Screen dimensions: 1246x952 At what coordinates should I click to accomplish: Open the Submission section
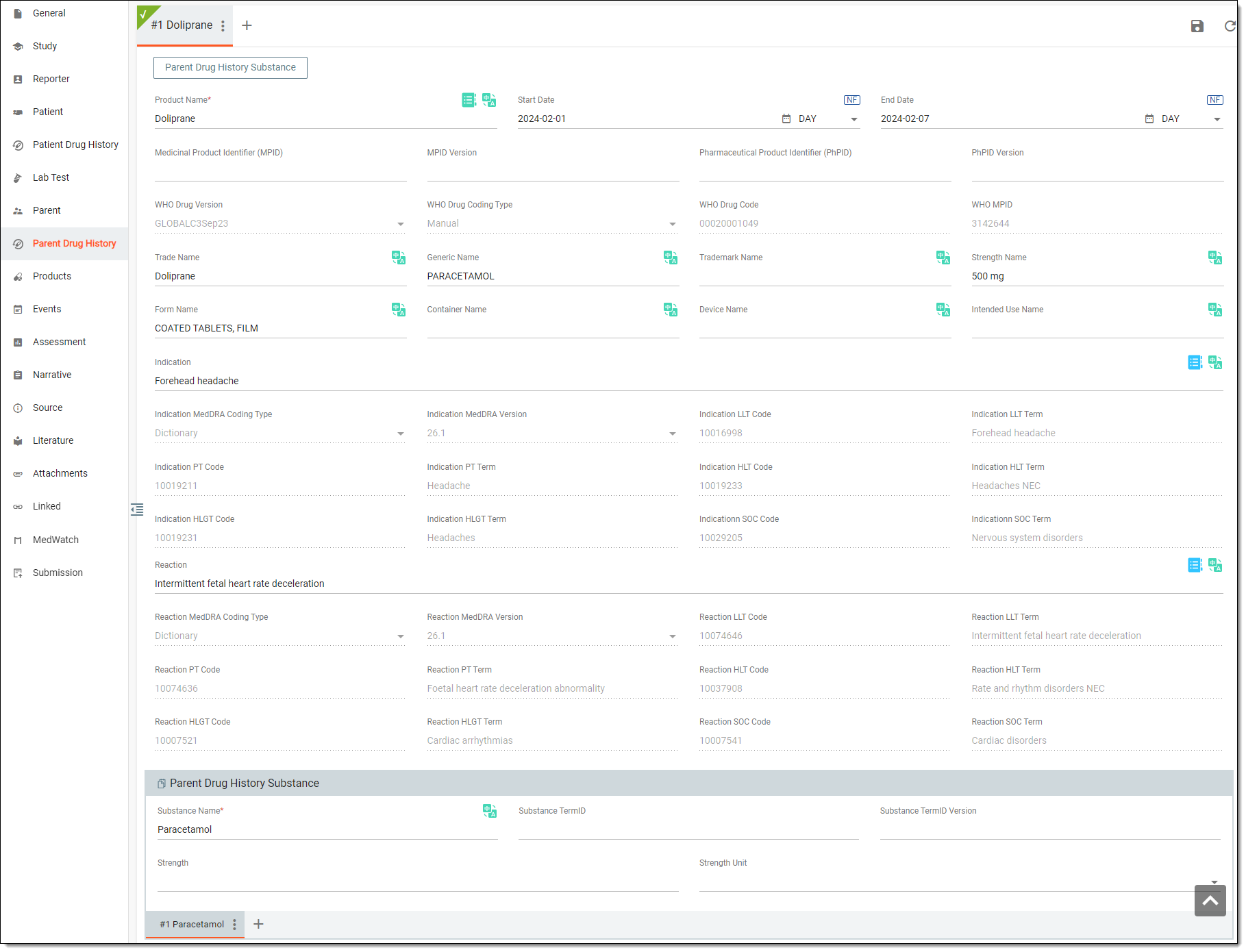coord(64,573)
